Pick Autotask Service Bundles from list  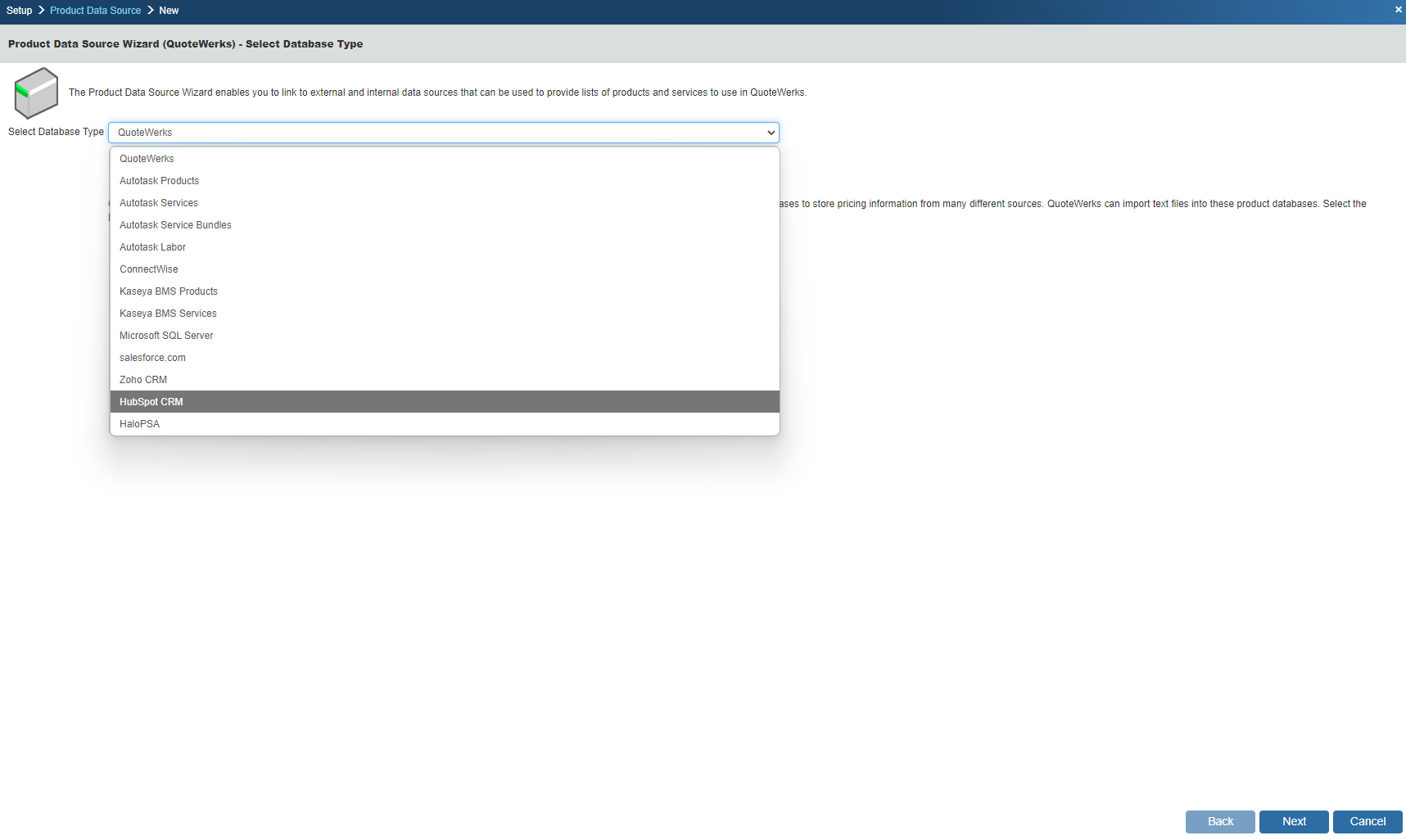click(x=175, y=225)
